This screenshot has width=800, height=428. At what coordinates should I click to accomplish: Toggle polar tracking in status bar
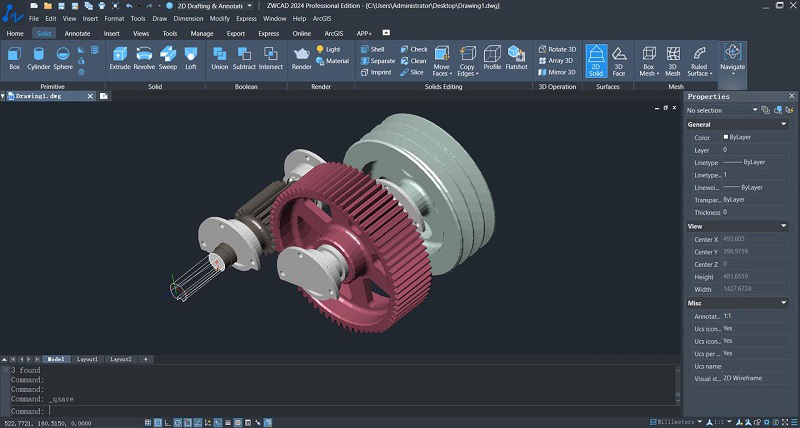point(178,422)
